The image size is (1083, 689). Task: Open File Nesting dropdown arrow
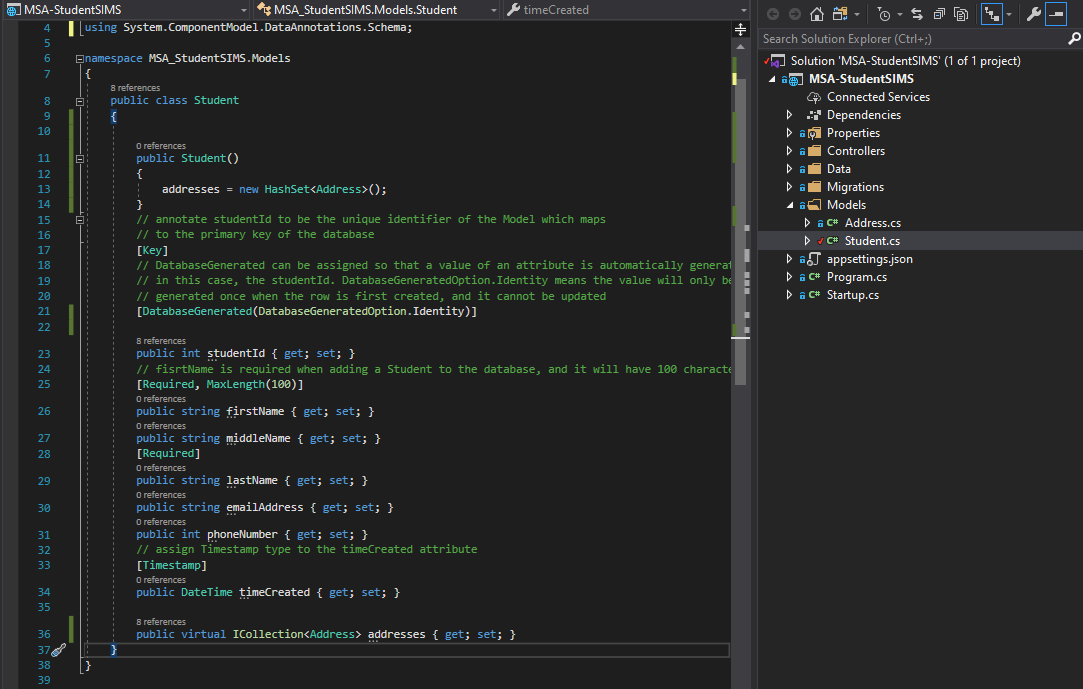click(1009, 14)
